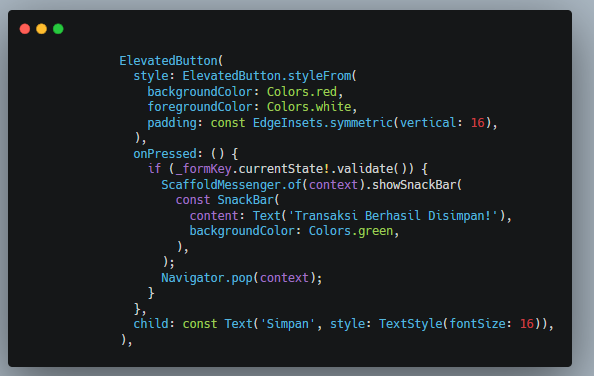Click 'currentState!' text
The width and height of the screenshot is (594, 376).
coord(284,169)
